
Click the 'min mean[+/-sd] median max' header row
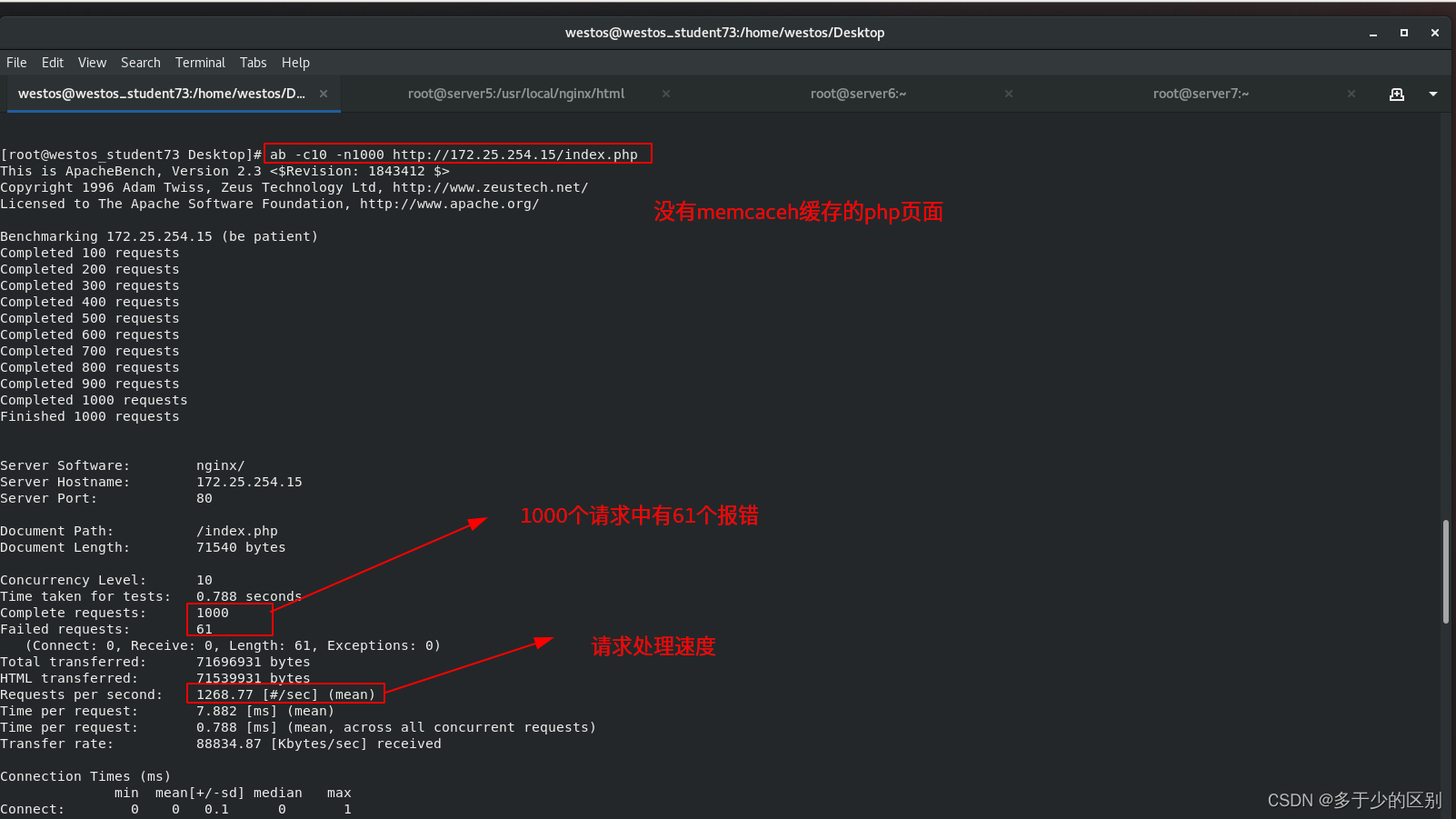coord(233,793)
